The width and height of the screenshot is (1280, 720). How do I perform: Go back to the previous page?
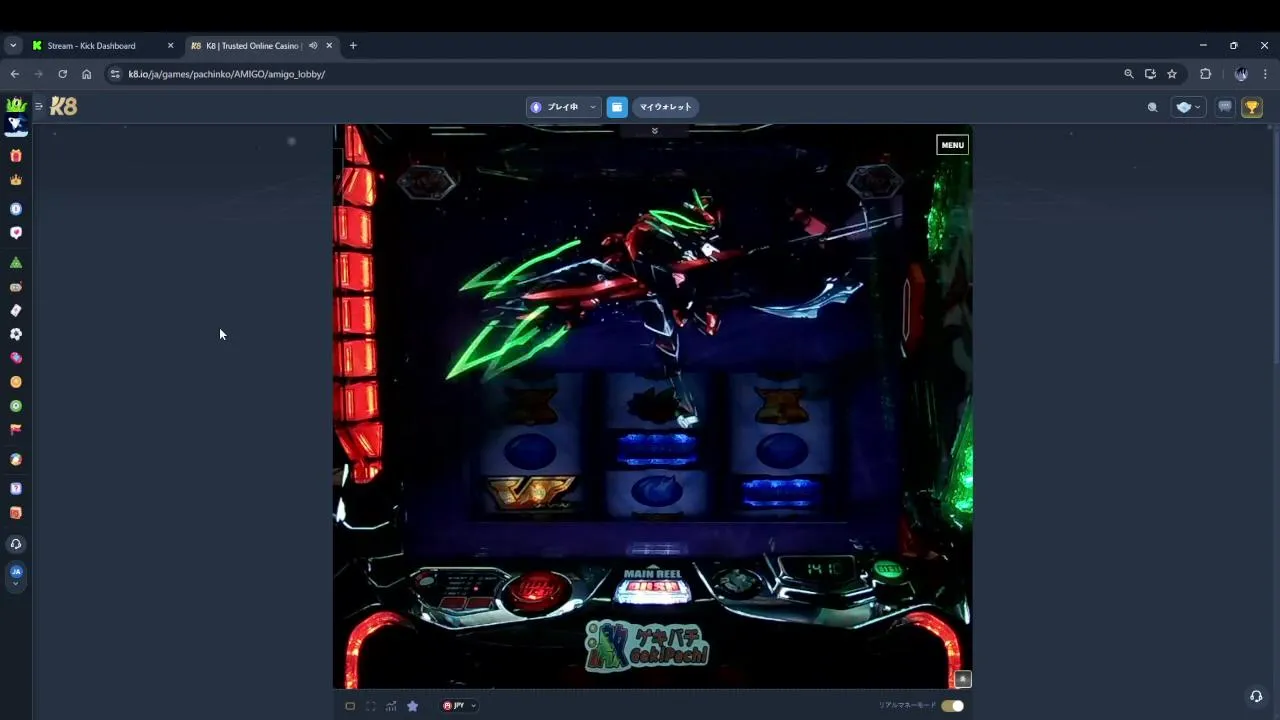coord(14,74)
